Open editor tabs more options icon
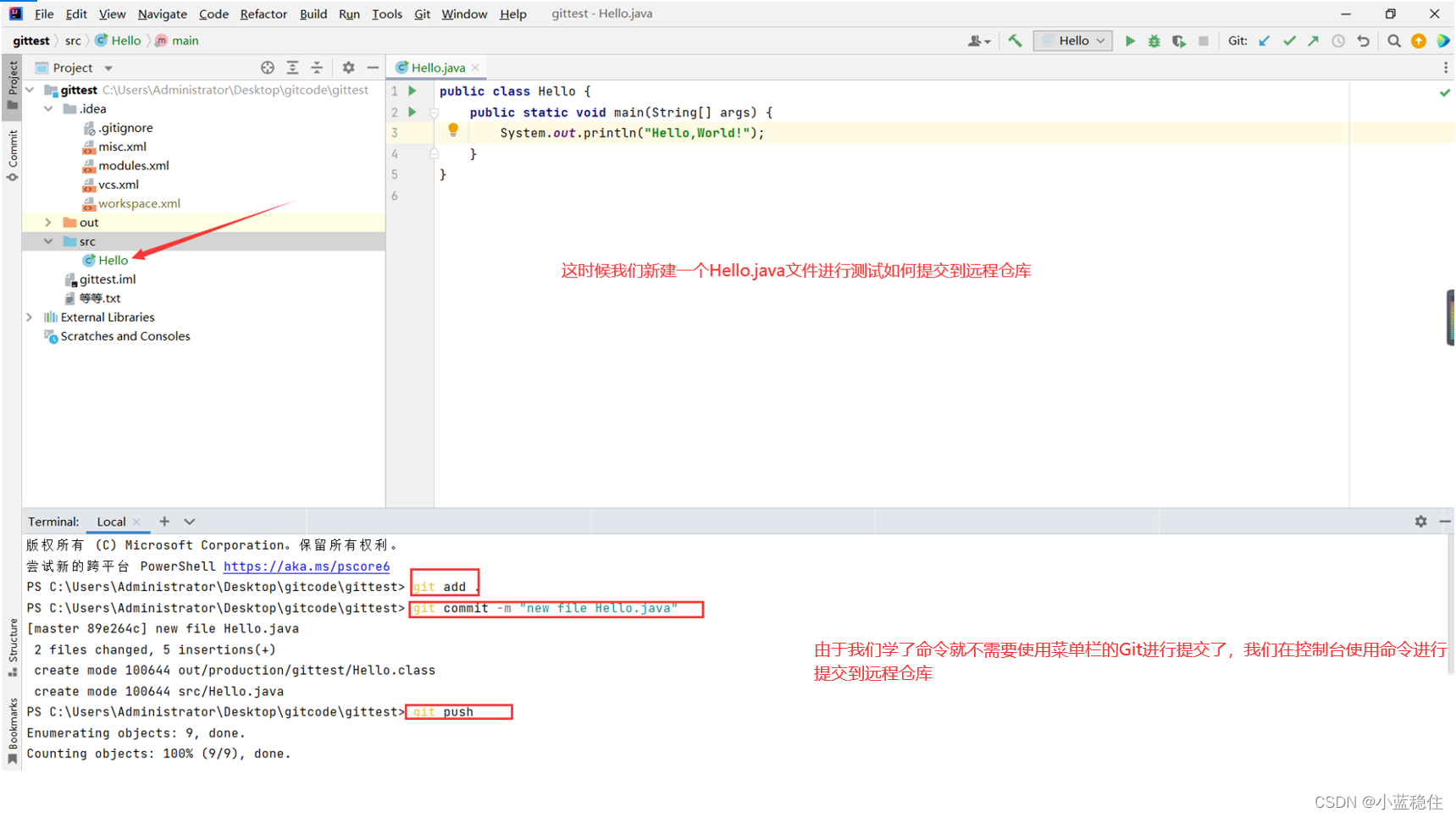 click(1445, 68)
